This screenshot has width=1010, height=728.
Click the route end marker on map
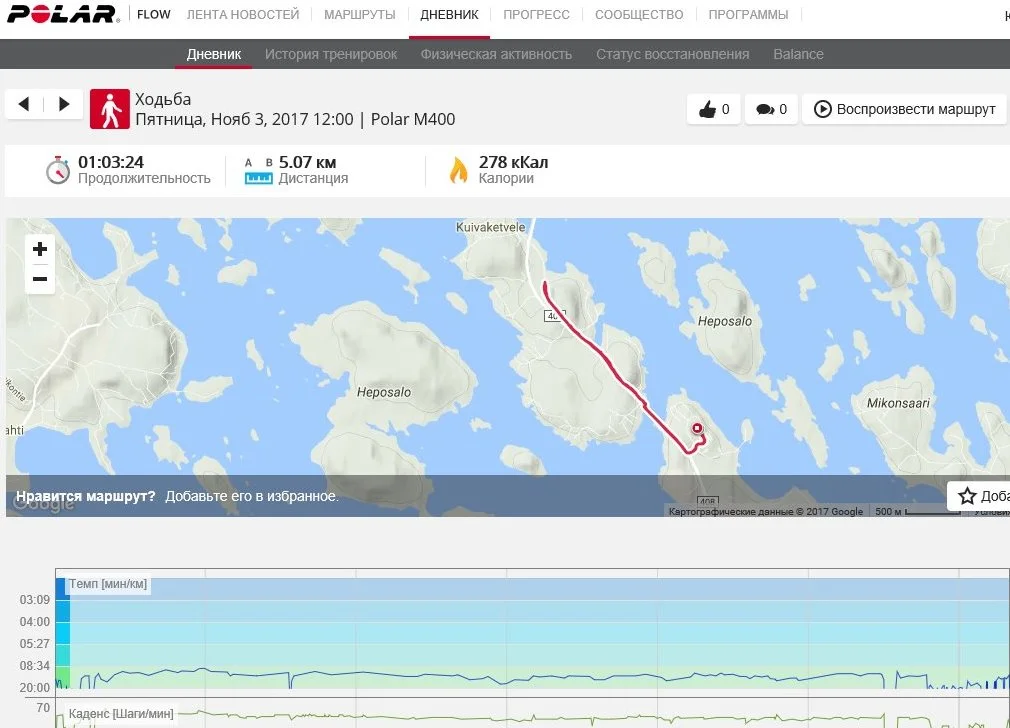pyautogui.click(x=697, y=428)
